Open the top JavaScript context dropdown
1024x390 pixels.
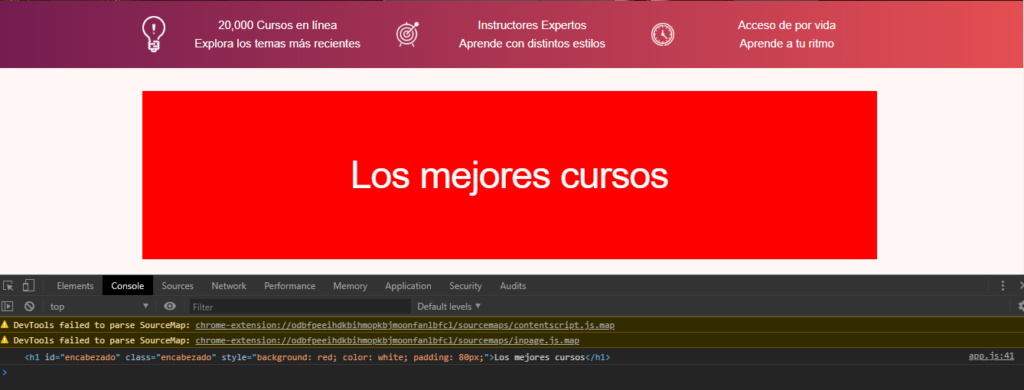click(99, 306)
